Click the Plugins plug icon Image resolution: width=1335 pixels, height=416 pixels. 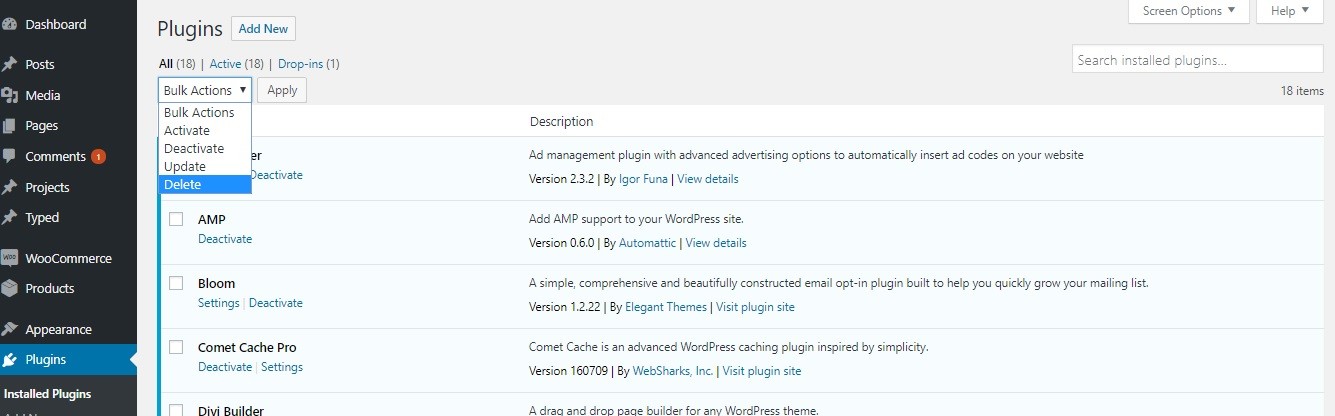click(x=9, y=360)
